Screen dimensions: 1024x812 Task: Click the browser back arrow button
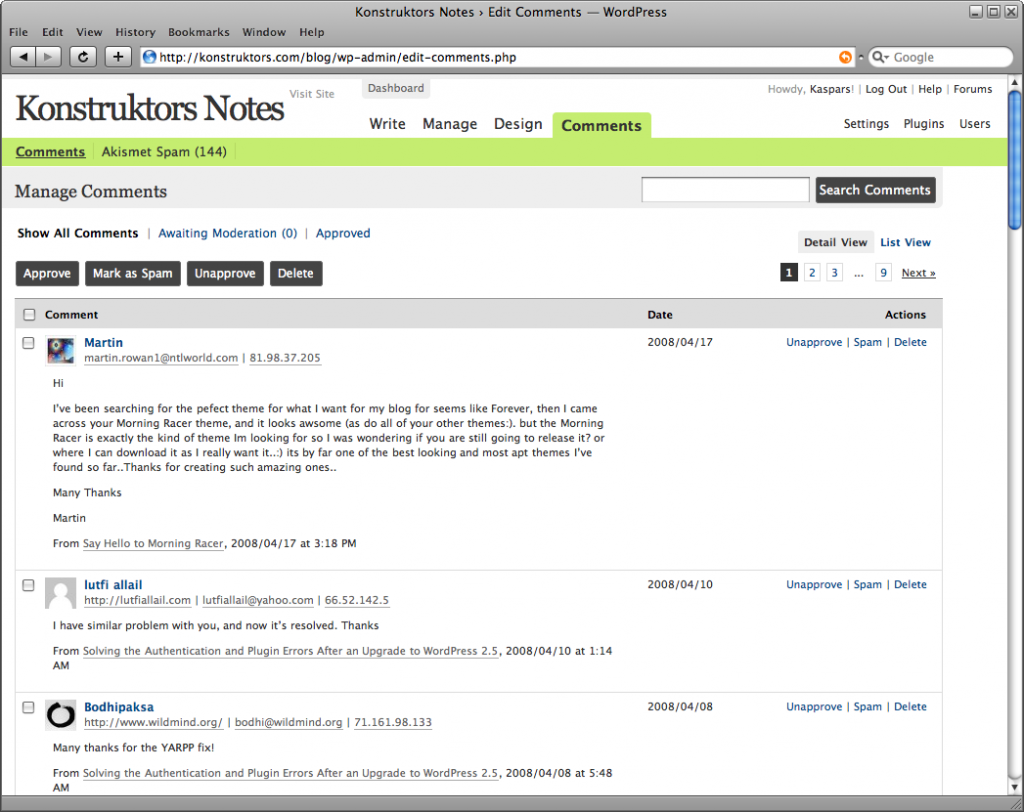point(23,57)
